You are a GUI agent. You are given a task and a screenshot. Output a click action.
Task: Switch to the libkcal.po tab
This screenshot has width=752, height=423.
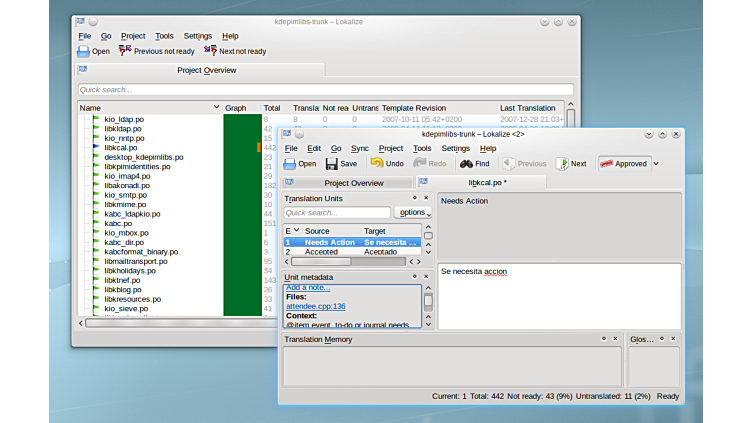coord(487,183)
